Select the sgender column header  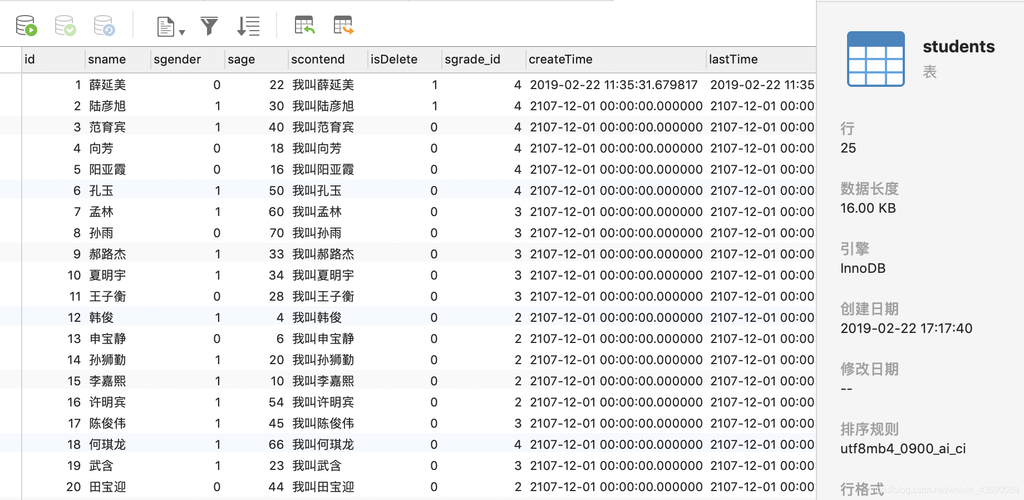tap(187, 59)
